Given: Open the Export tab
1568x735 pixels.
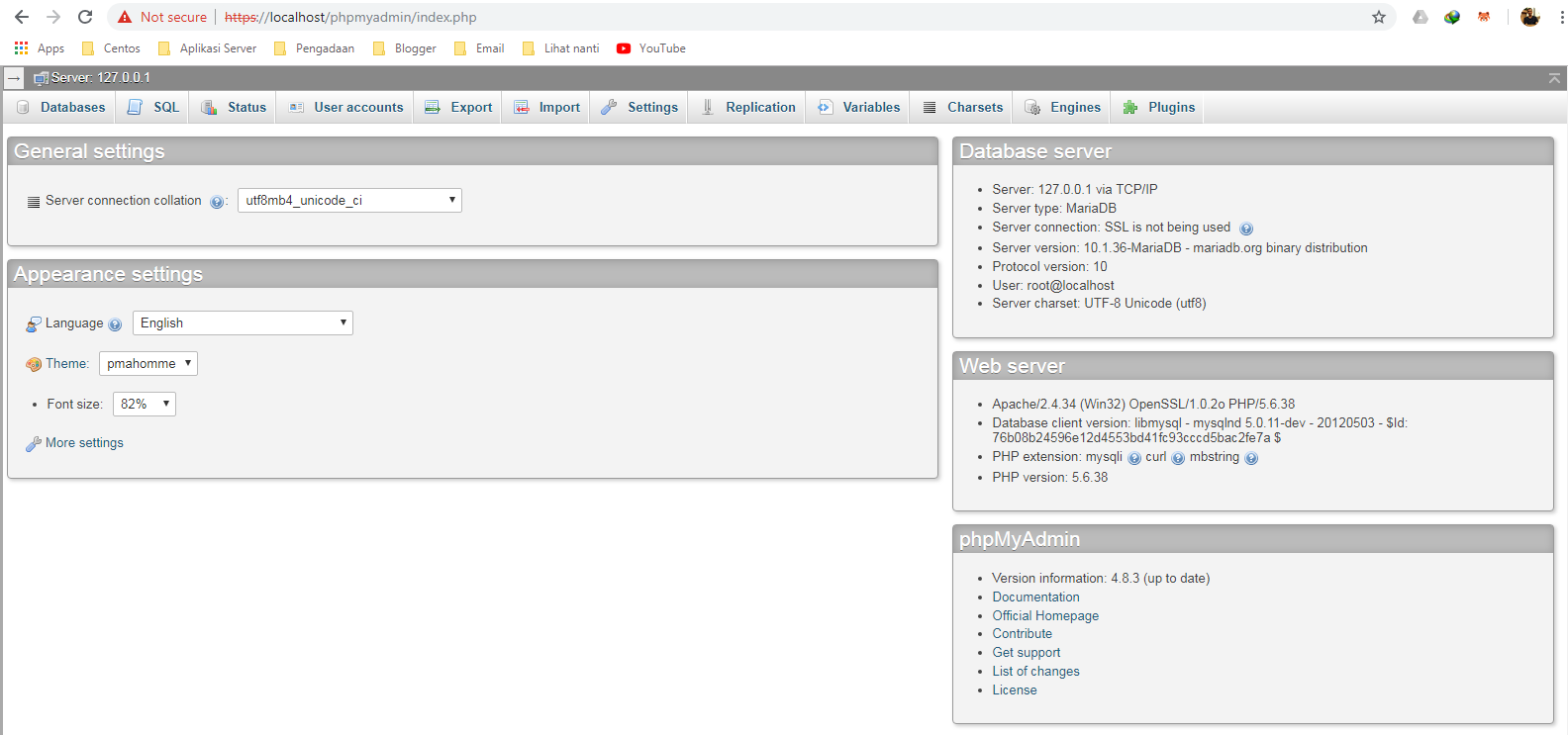Looking at the screenshot, I should pyautogui.click(x=458, y=107).
